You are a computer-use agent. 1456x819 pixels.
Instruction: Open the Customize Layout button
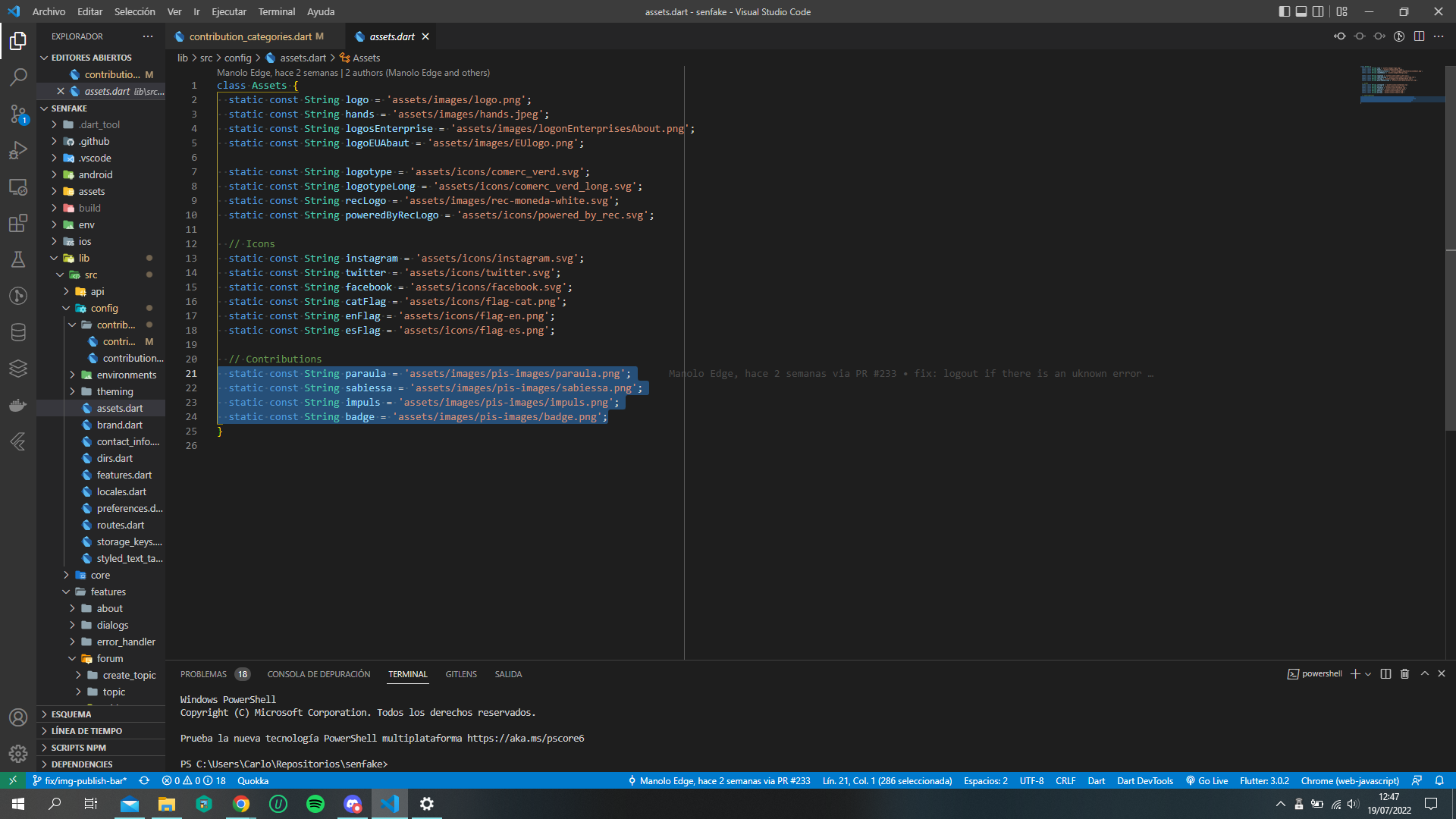tap(1342, 11)
